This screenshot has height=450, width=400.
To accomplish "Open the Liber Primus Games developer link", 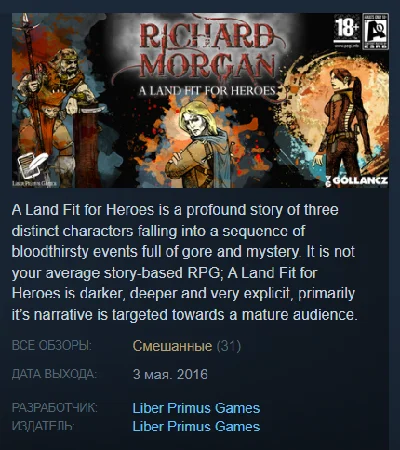I will (x=196, y=408).
